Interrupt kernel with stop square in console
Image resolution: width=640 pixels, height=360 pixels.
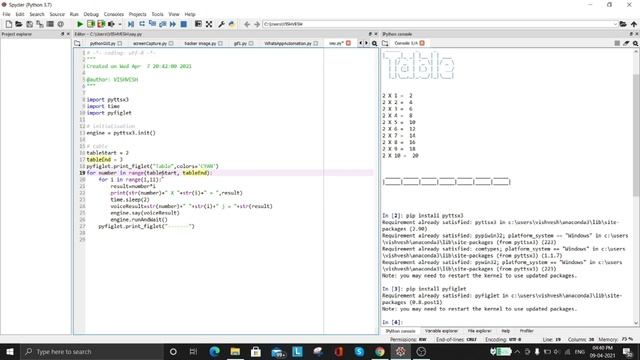tap(617, 43)
